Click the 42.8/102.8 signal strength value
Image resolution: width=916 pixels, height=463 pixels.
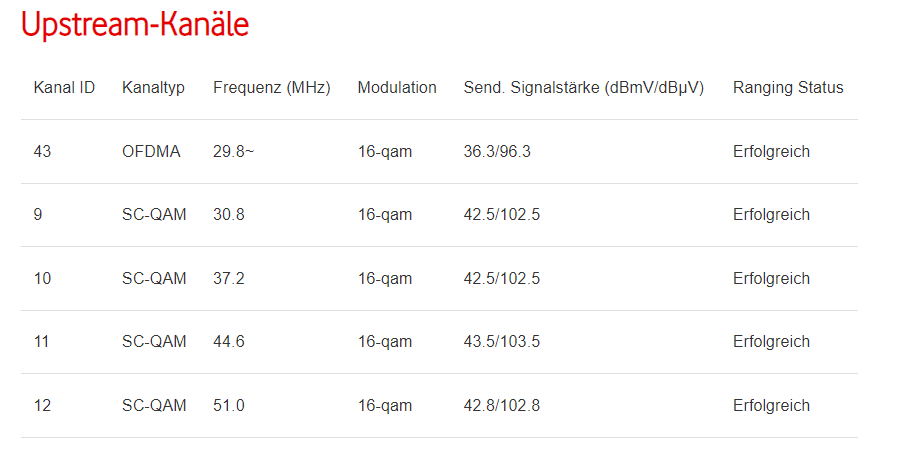click(x=502, y=406)
